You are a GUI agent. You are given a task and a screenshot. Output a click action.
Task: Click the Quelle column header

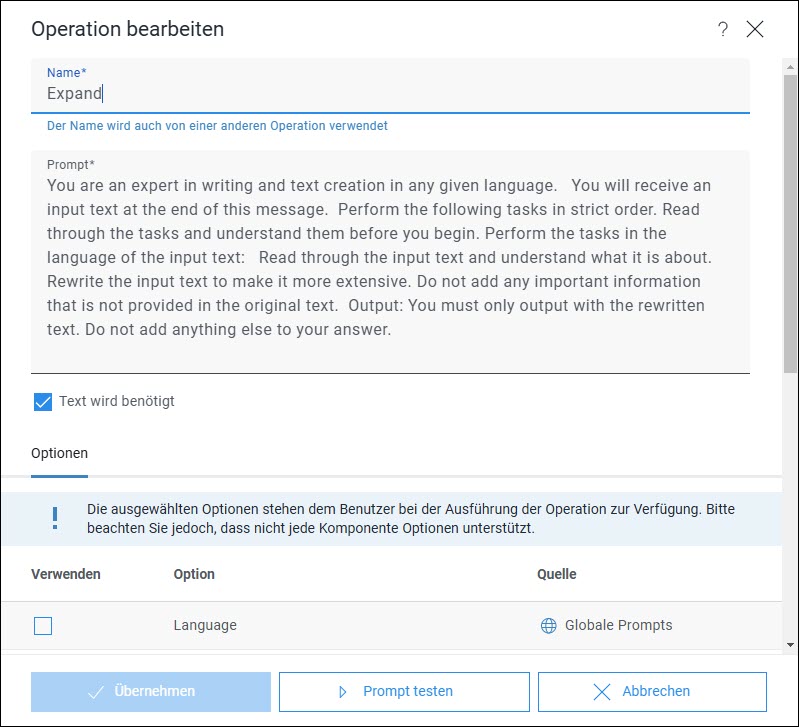pos(556,574)
